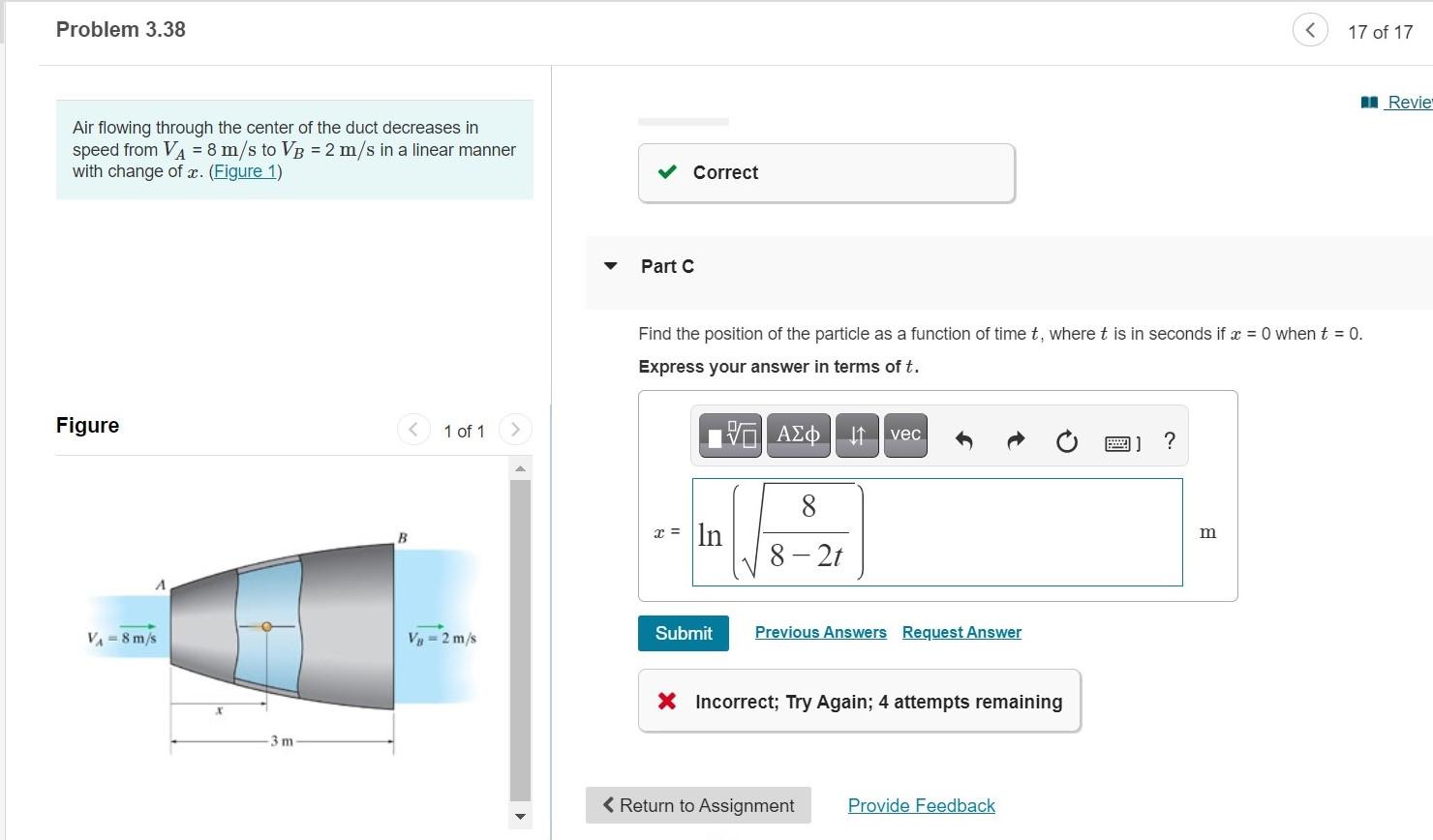Click the '1 of 1' figure counter
Image resolution: width=1433 pixels, height=840 pixels.
coord(464,431)
